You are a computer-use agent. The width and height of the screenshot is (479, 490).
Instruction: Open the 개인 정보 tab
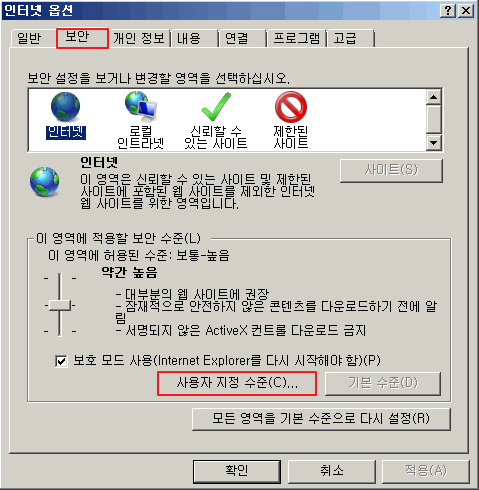[139, 39]
